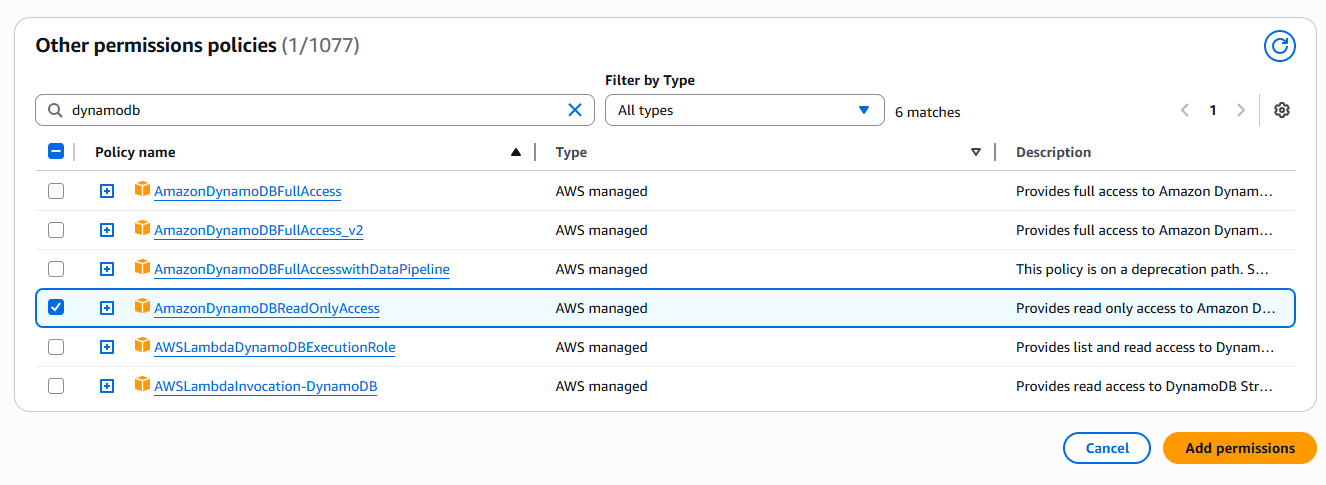Open the Filter by Type dropdown
This screenshot has height=485, width=1326.
745,110
